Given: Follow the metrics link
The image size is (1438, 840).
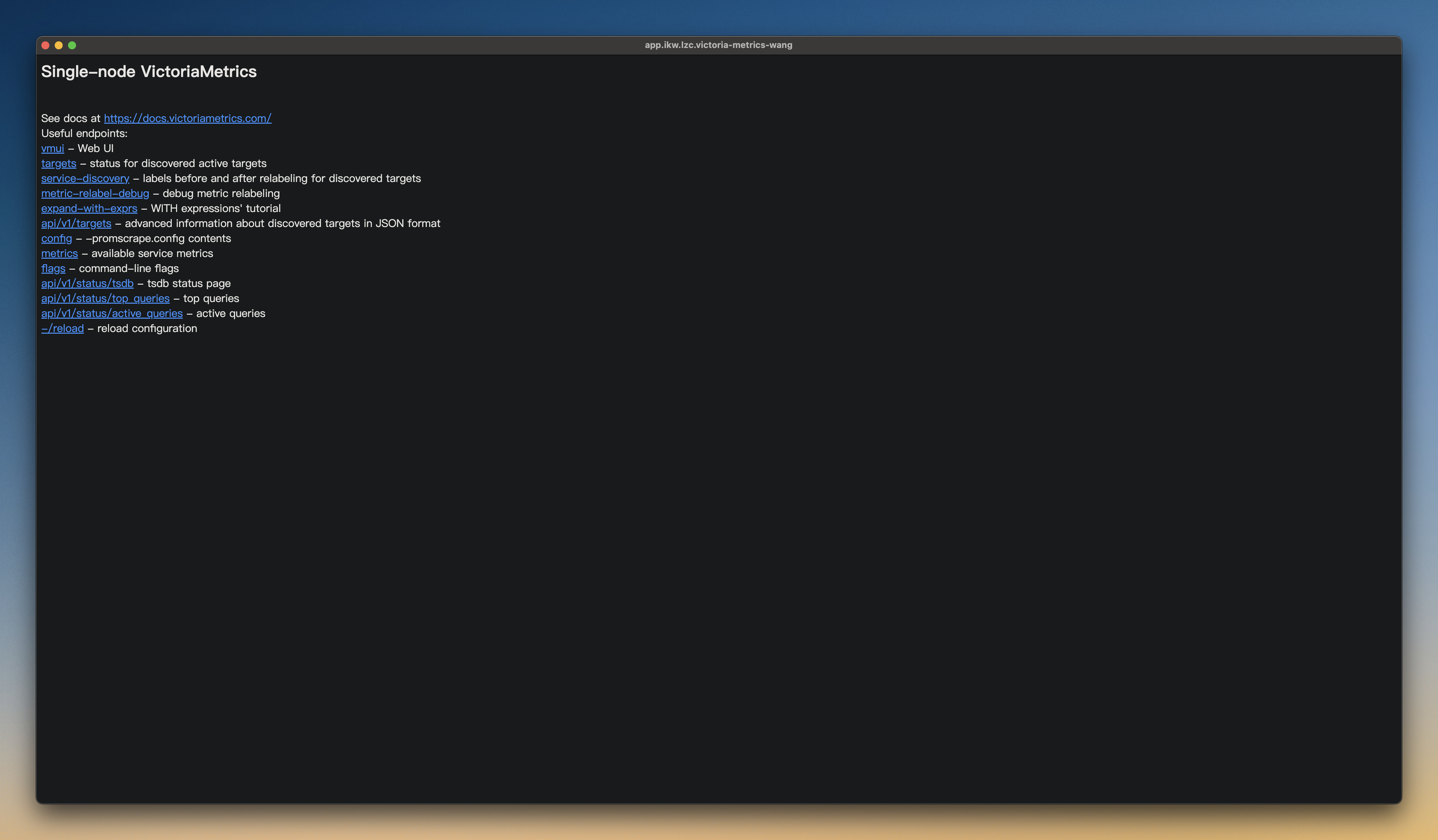Looking at the screenshot, I should pos(59,253).
